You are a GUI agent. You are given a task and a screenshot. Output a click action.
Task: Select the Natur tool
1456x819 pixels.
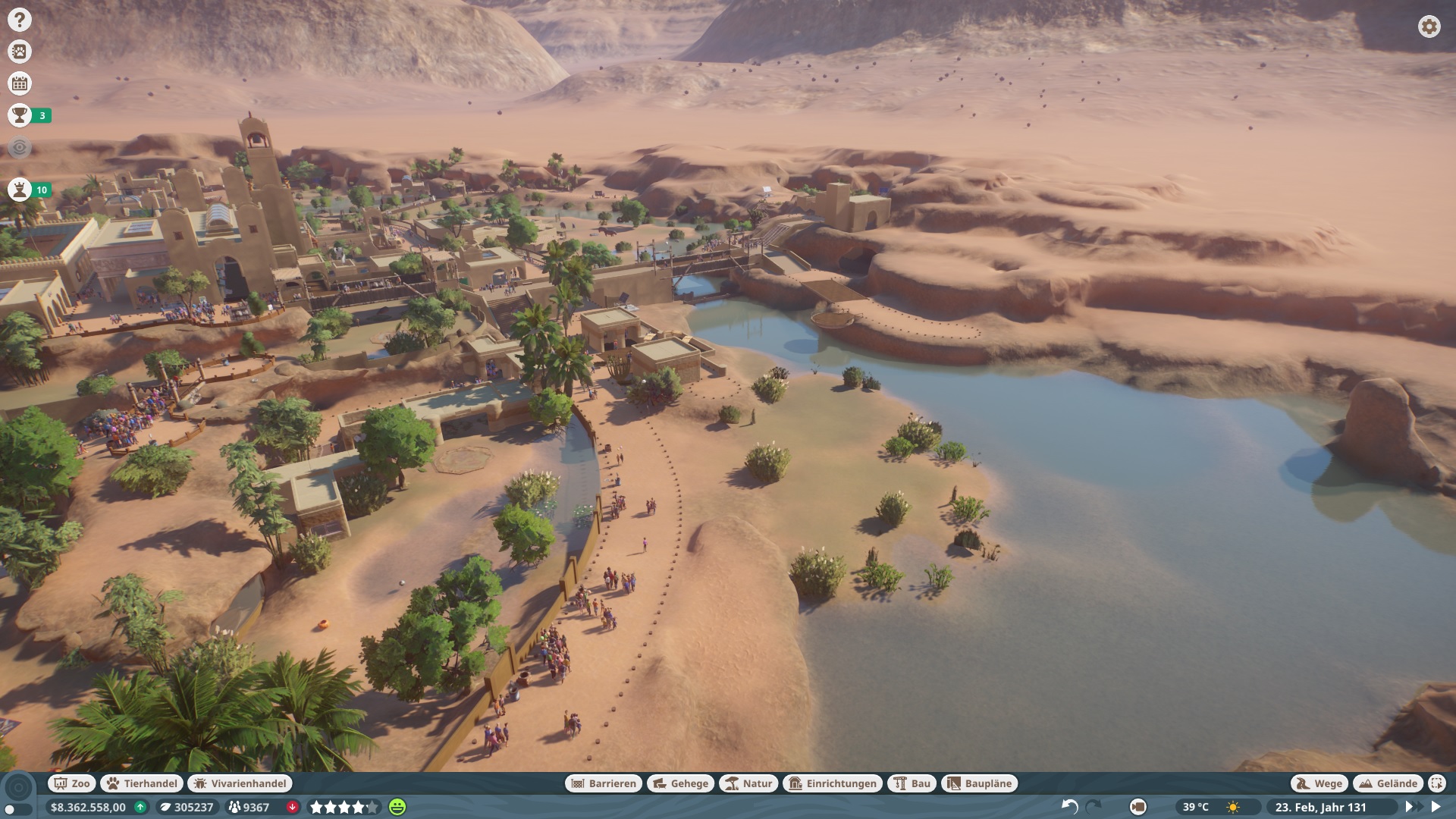coord(748,783)
